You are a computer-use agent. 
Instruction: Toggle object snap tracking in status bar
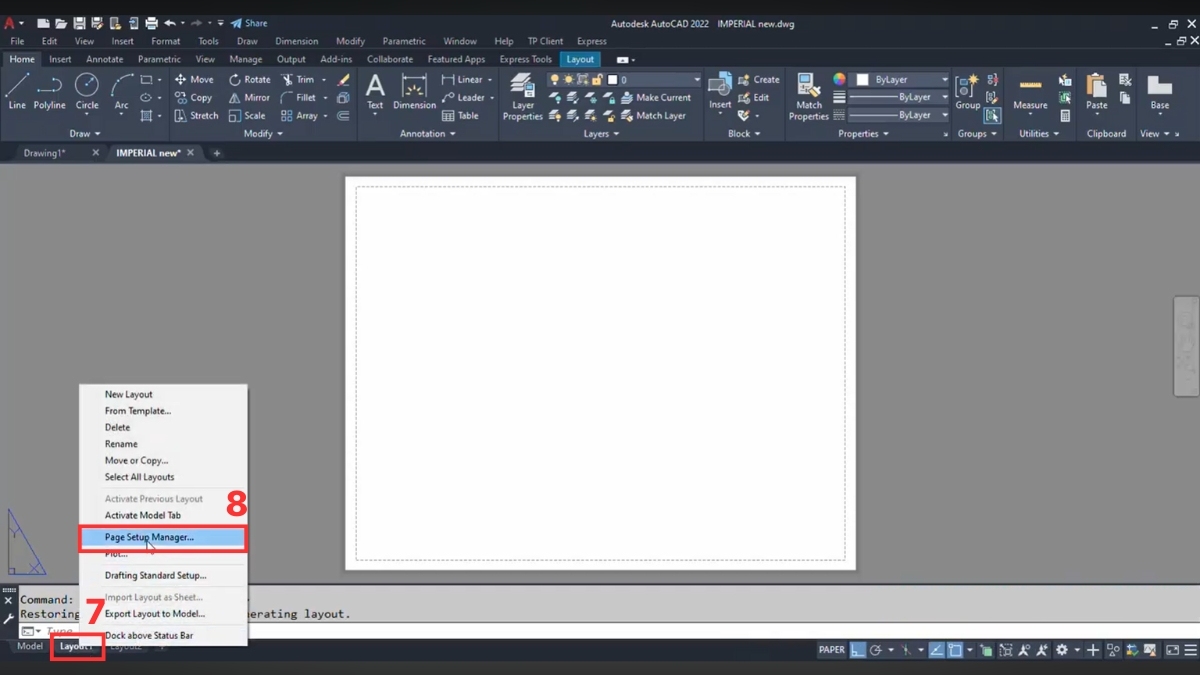[x=937, y=650]
